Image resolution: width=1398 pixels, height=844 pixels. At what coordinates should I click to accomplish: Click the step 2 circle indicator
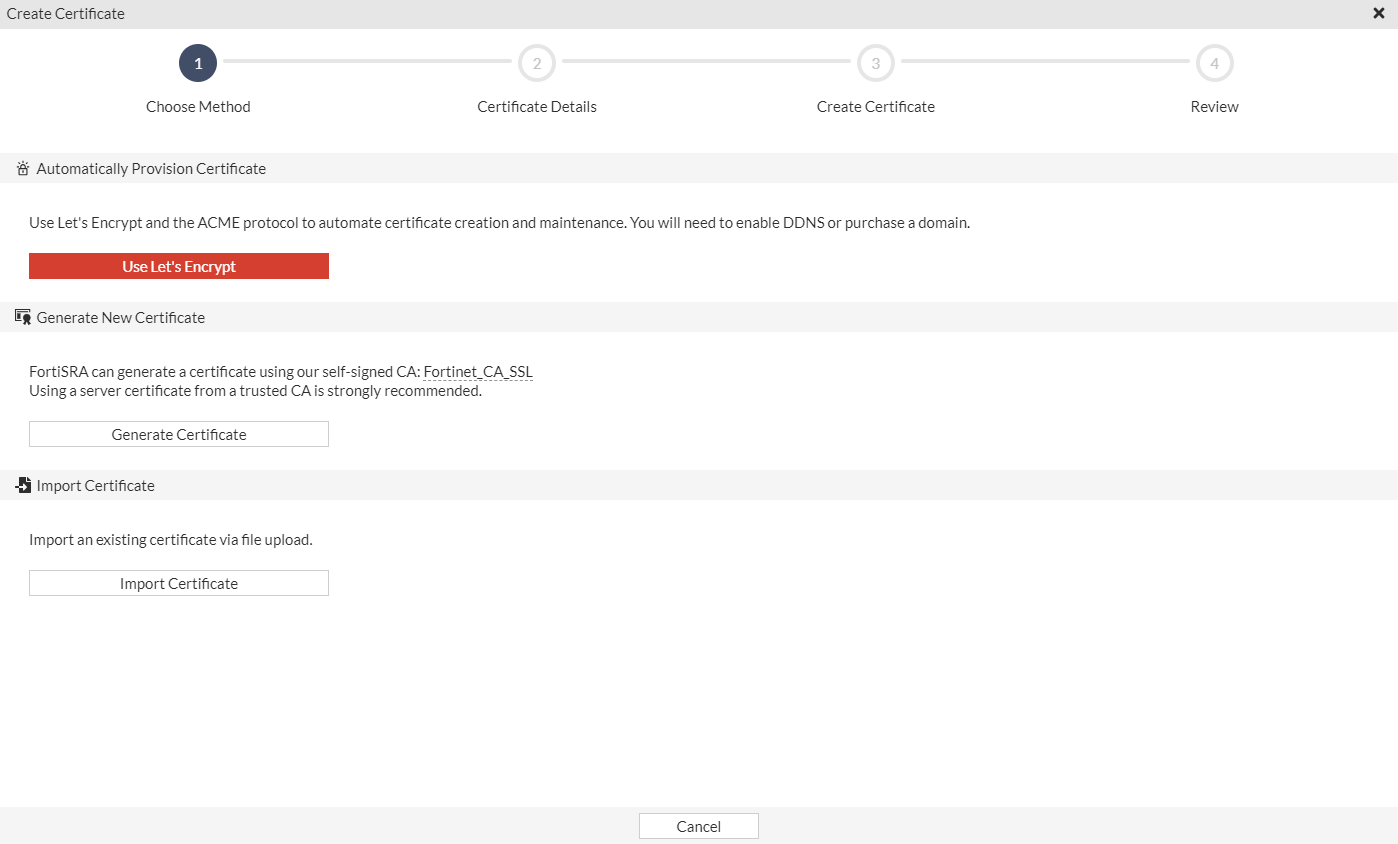[x=537, y=63]
